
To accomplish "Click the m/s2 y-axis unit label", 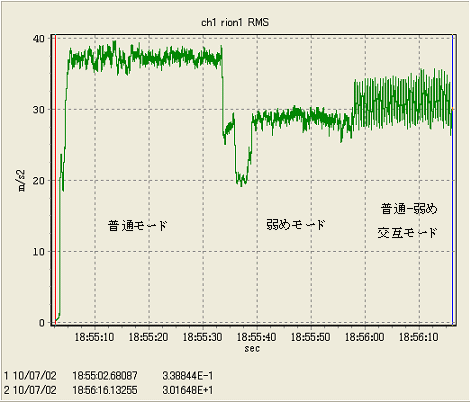I will coord(22,180).
